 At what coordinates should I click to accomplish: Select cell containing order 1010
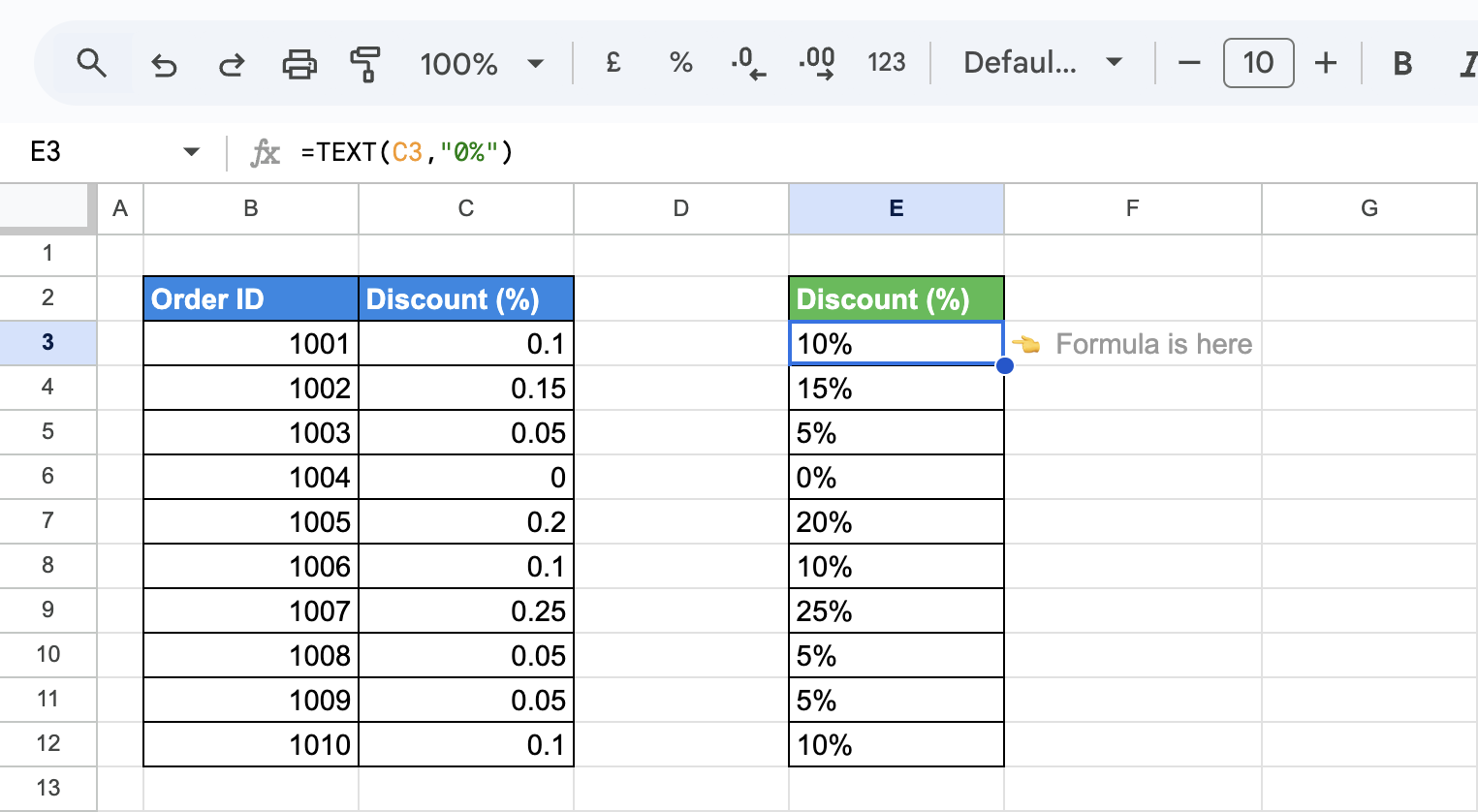[251, 744]
